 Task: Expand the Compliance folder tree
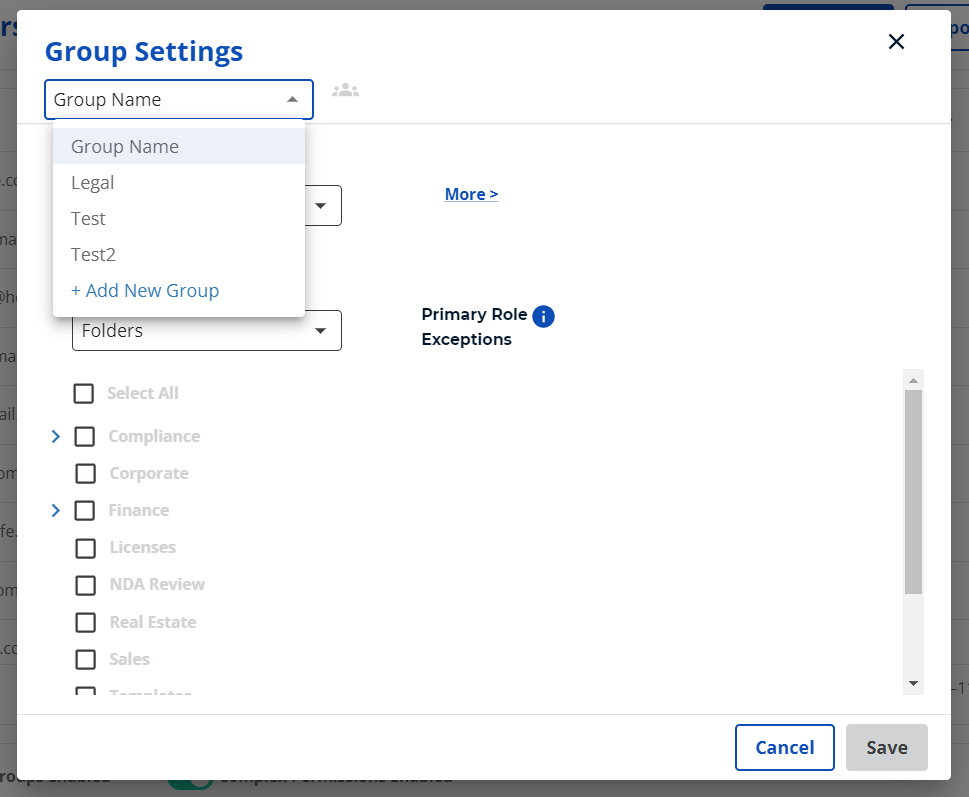(x=56, y=436)
